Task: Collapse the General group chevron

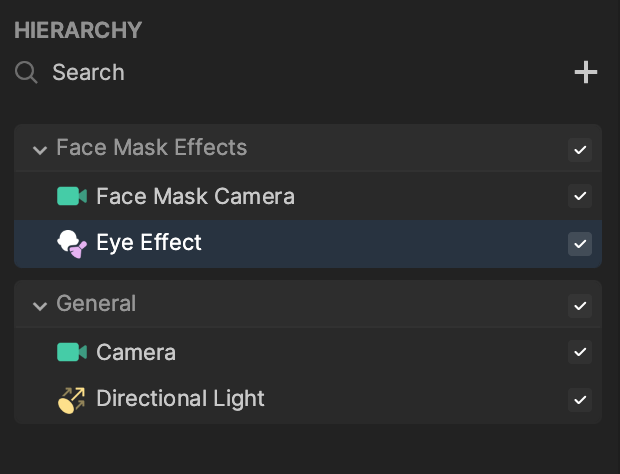Action: [x=40, y=306]
